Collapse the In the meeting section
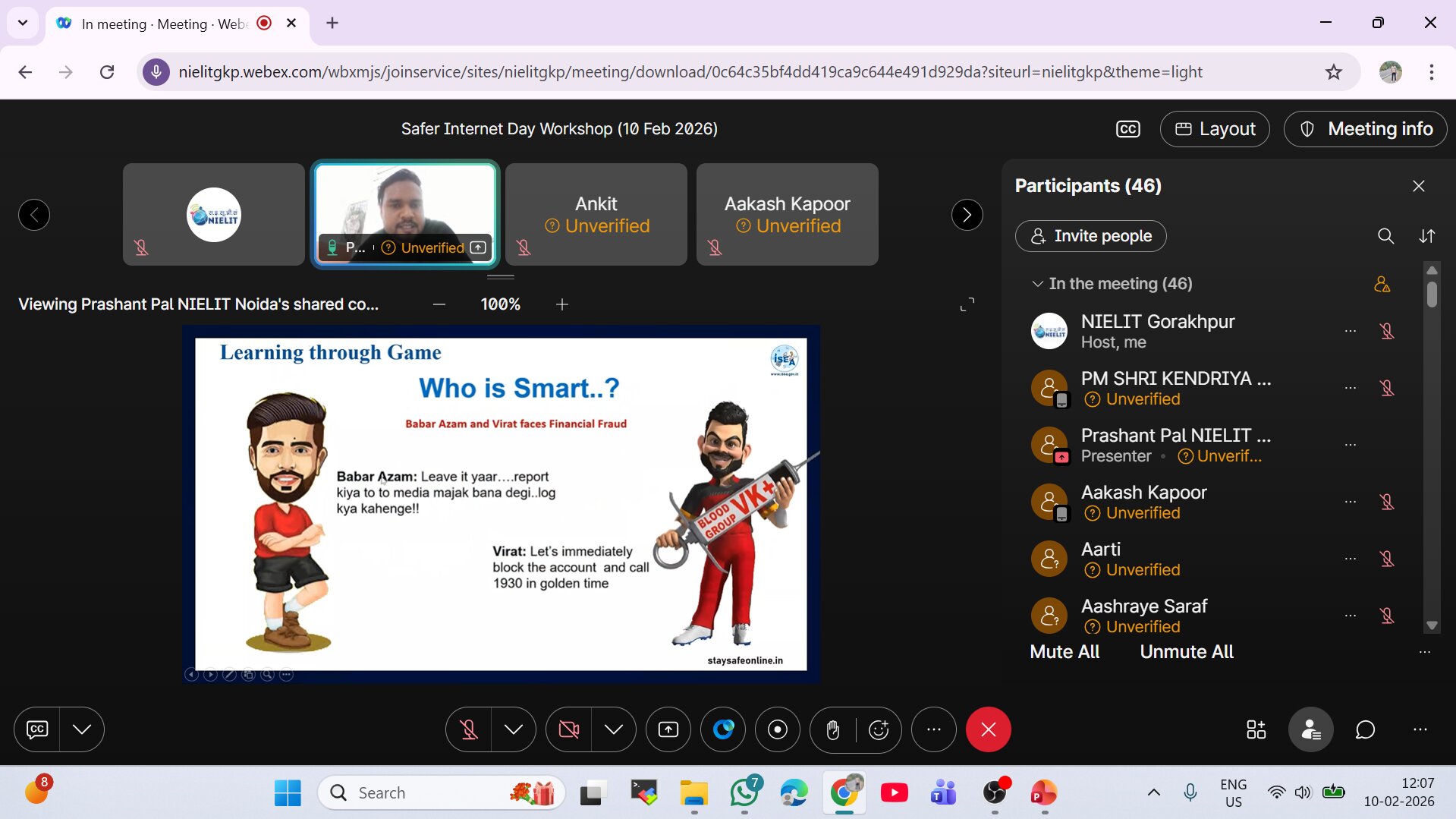 click(x=1037, y=284)
